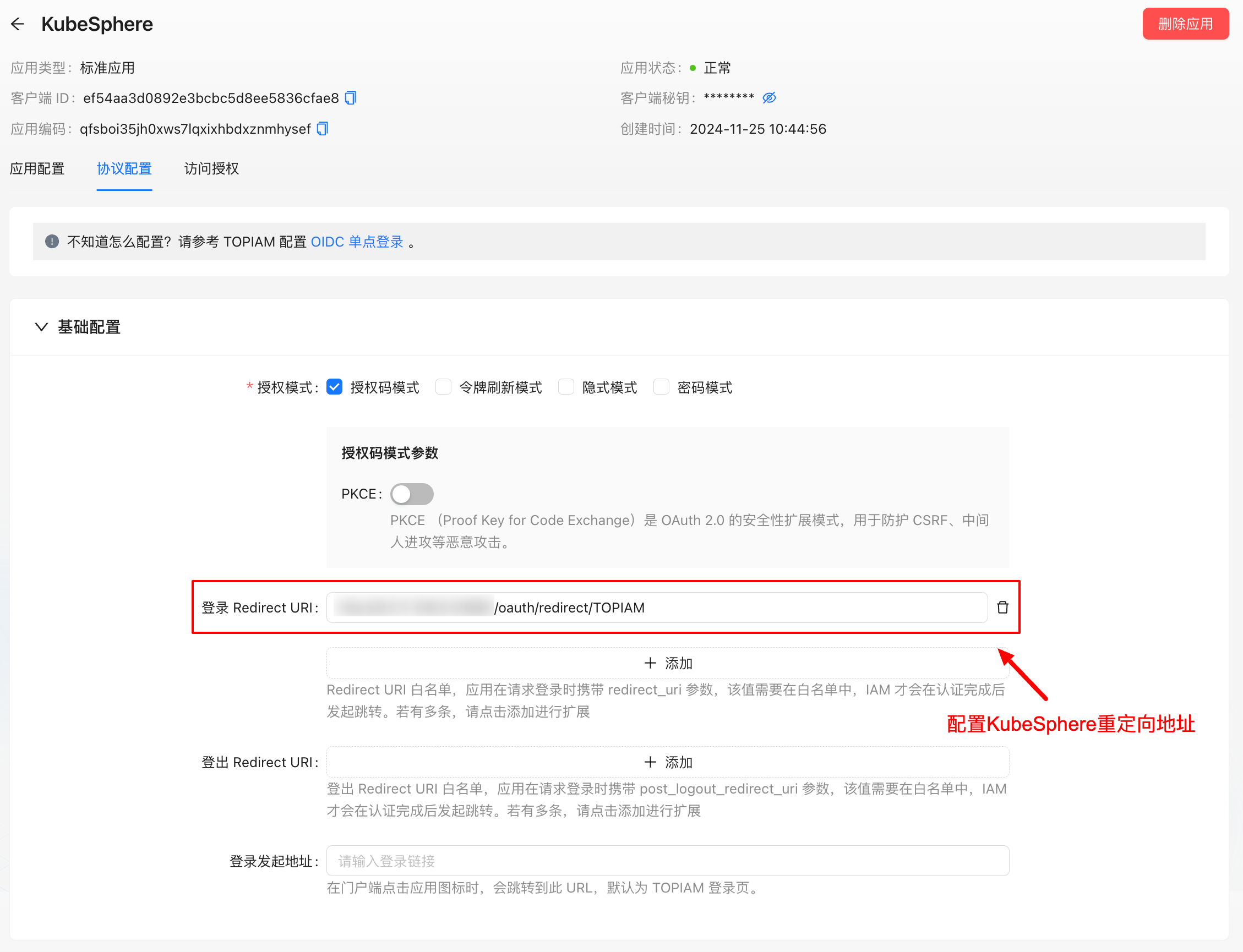Image resolution: width=1243 pixels, height=952 pixels.
Task: Check the 隐式模式 option
Action: click(x=566, y=387)
